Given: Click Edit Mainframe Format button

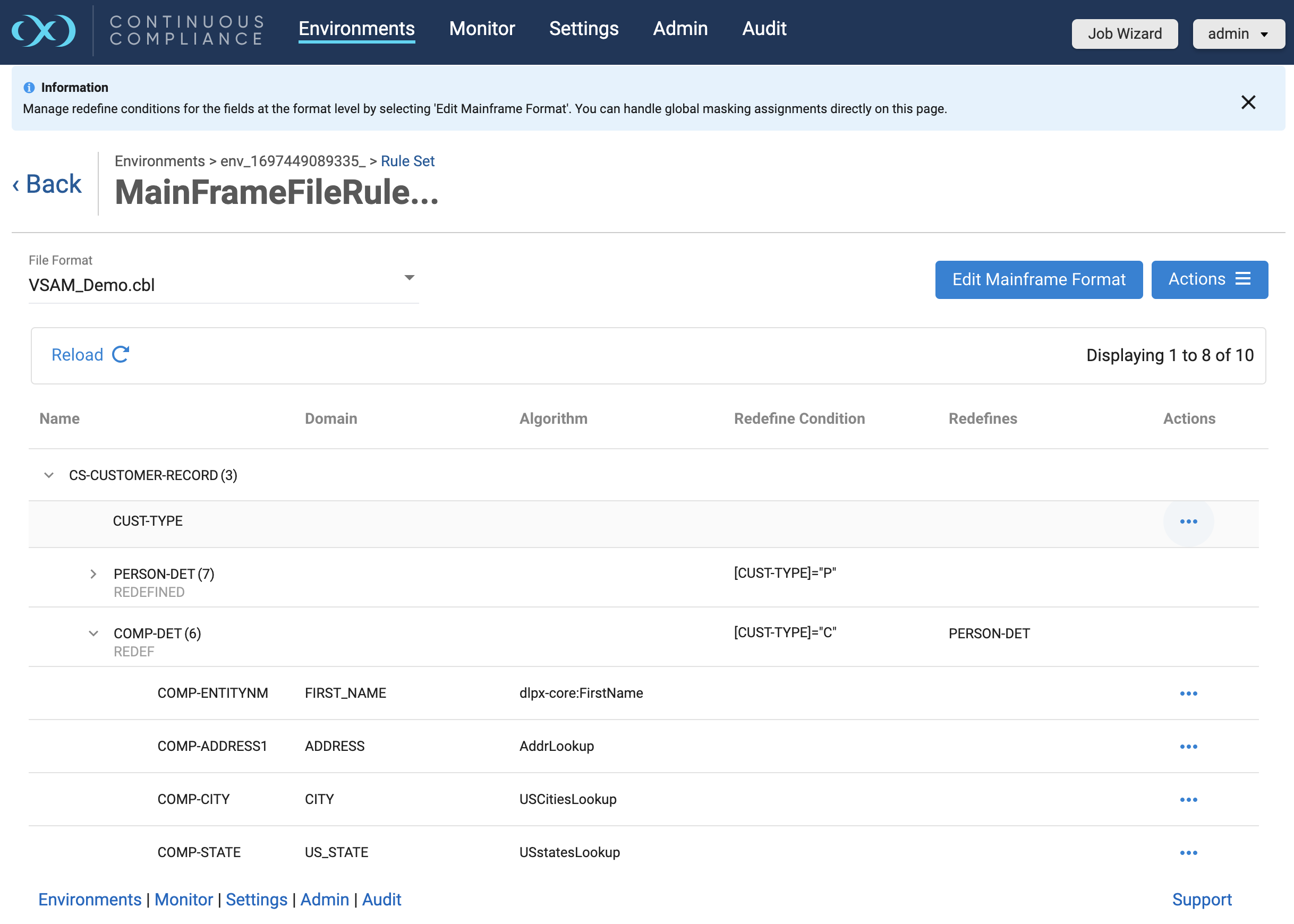Looking at the screenshot, I should (1038, 279).
